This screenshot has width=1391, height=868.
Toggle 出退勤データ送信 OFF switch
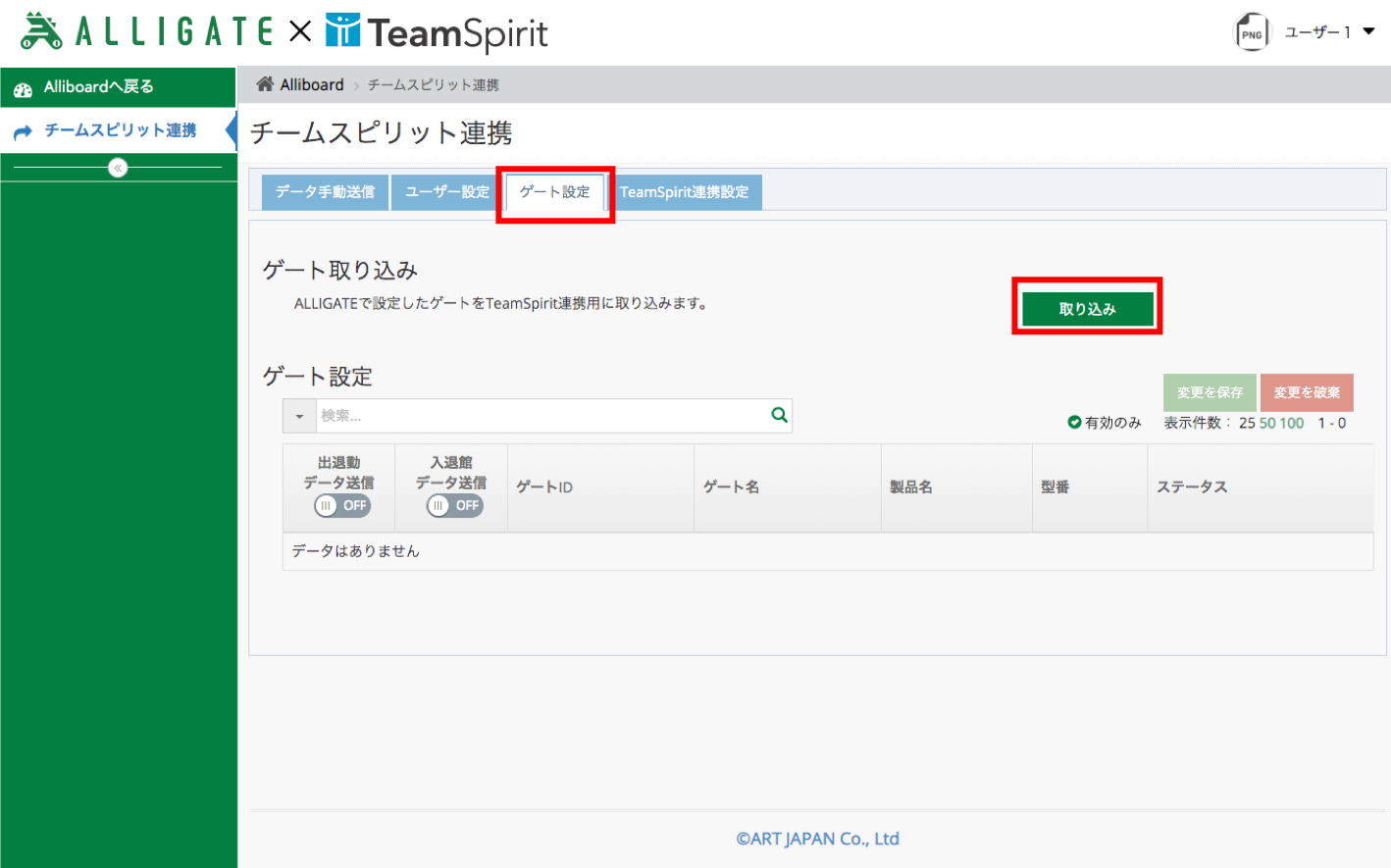click(342, 506)
